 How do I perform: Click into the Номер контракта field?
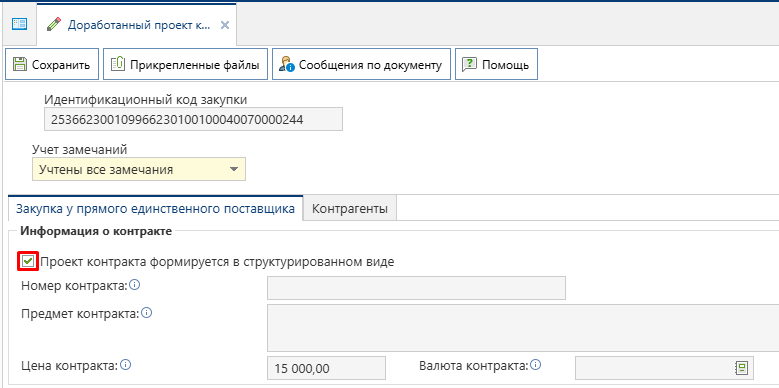(x=416, y=288)
